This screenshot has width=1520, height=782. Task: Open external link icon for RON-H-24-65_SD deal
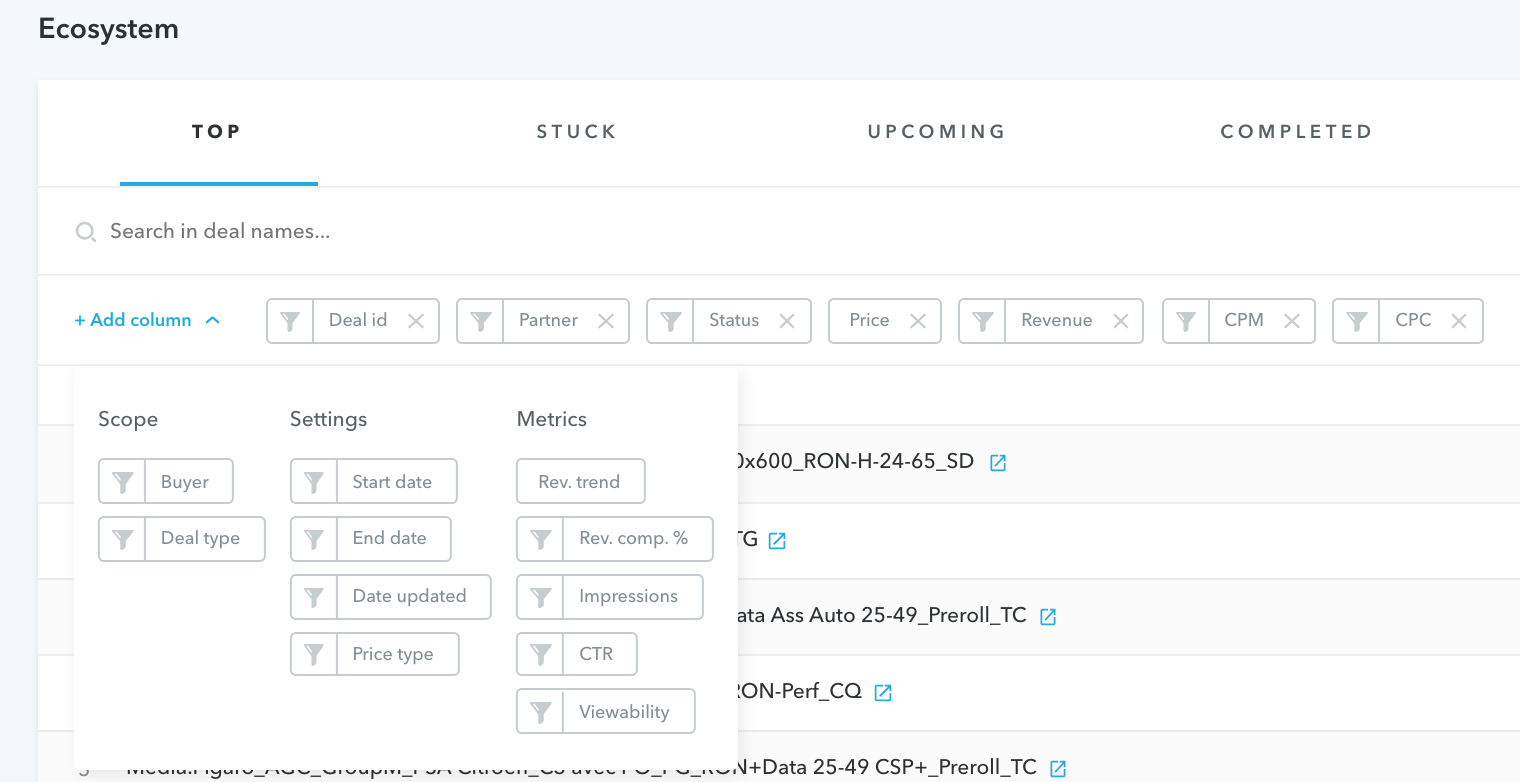click(x=997, y=462)
